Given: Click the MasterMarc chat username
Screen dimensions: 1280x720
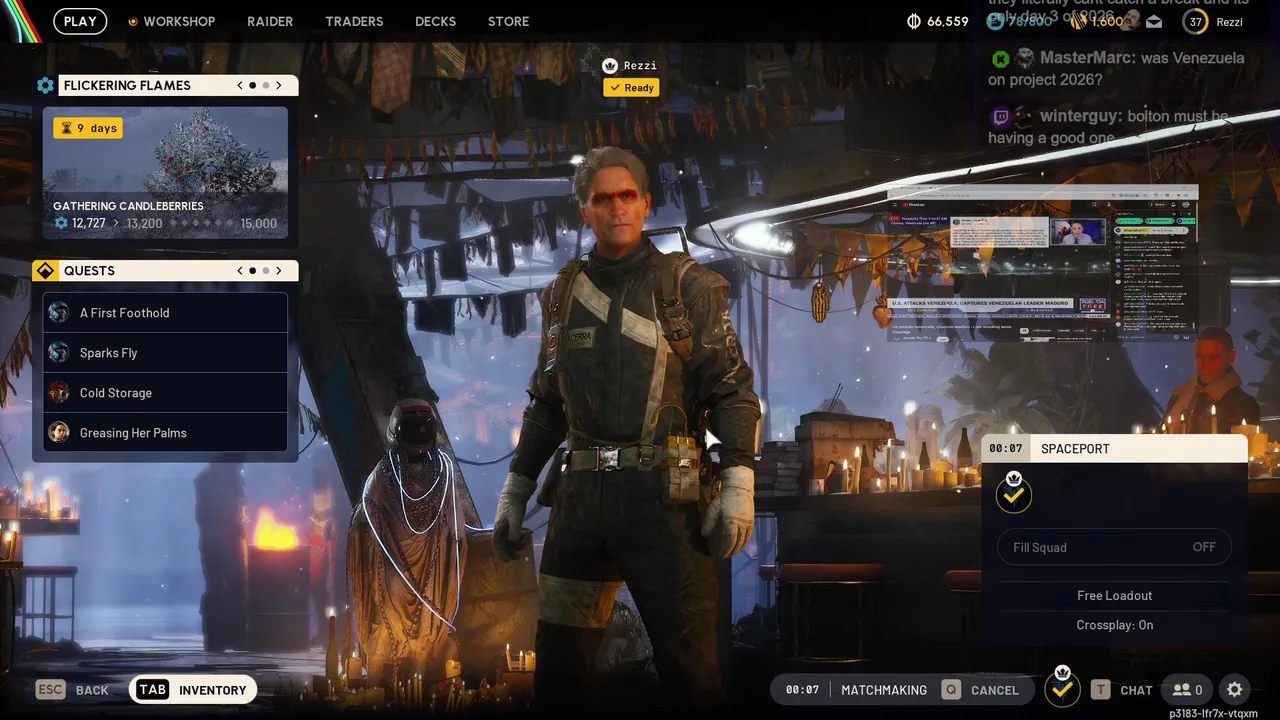Looking at the screenshot, I should click(x=1087, y=58).
